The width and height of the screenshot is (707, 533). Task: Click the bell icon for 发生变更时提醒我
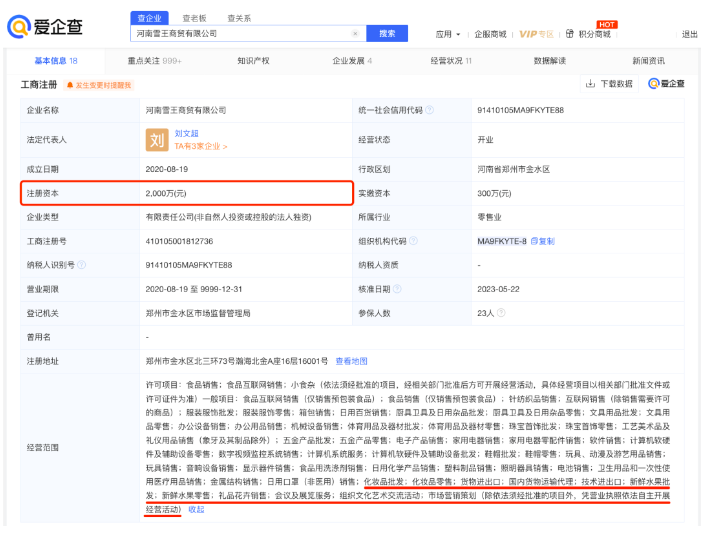pos(70,85)
